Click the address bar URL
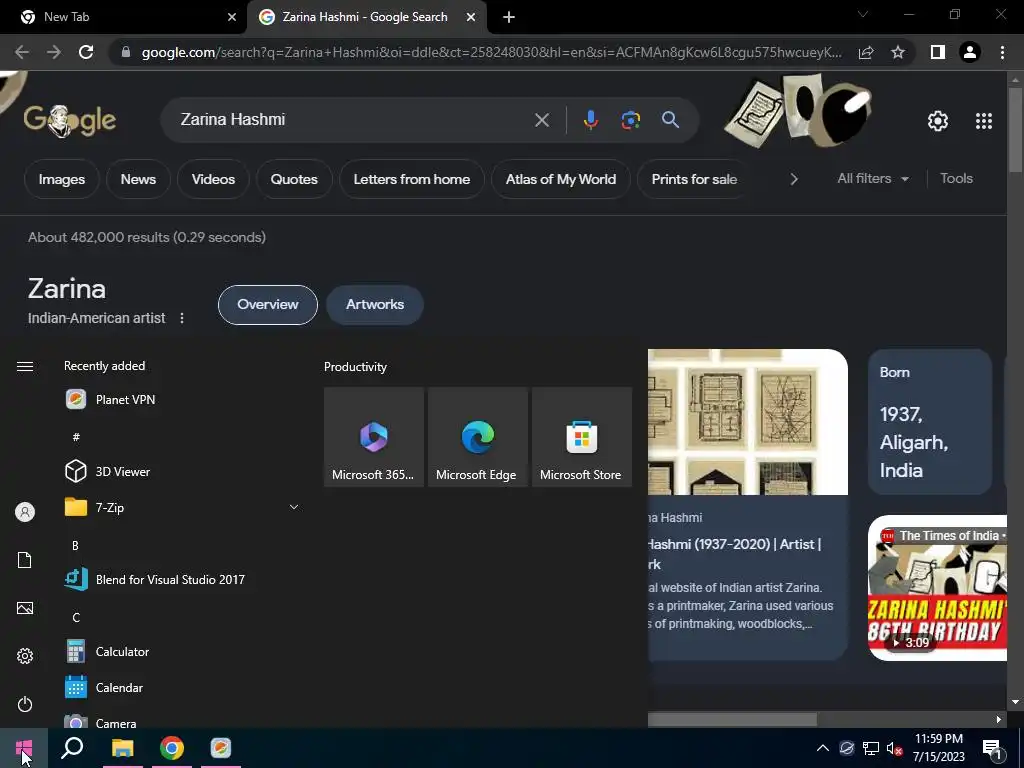This screenshot has height=768, width=1024. pyautogui.click(x=491, y=52)
